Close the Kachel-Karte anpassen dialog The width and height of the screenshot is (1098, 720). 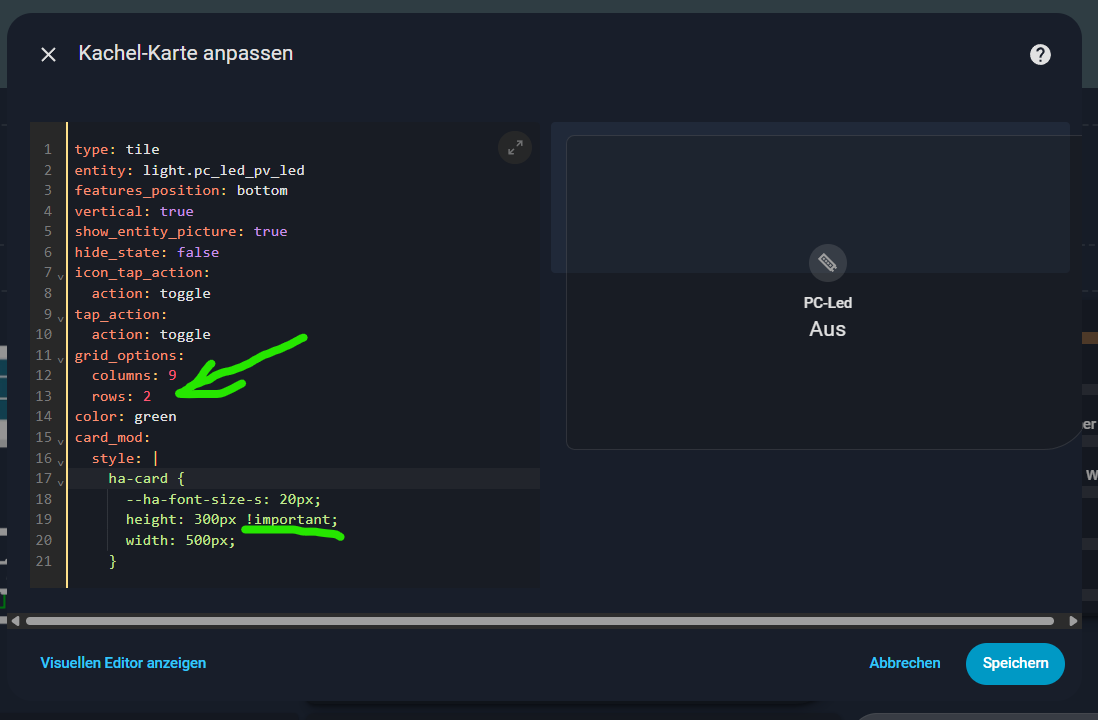click(48, 54)
